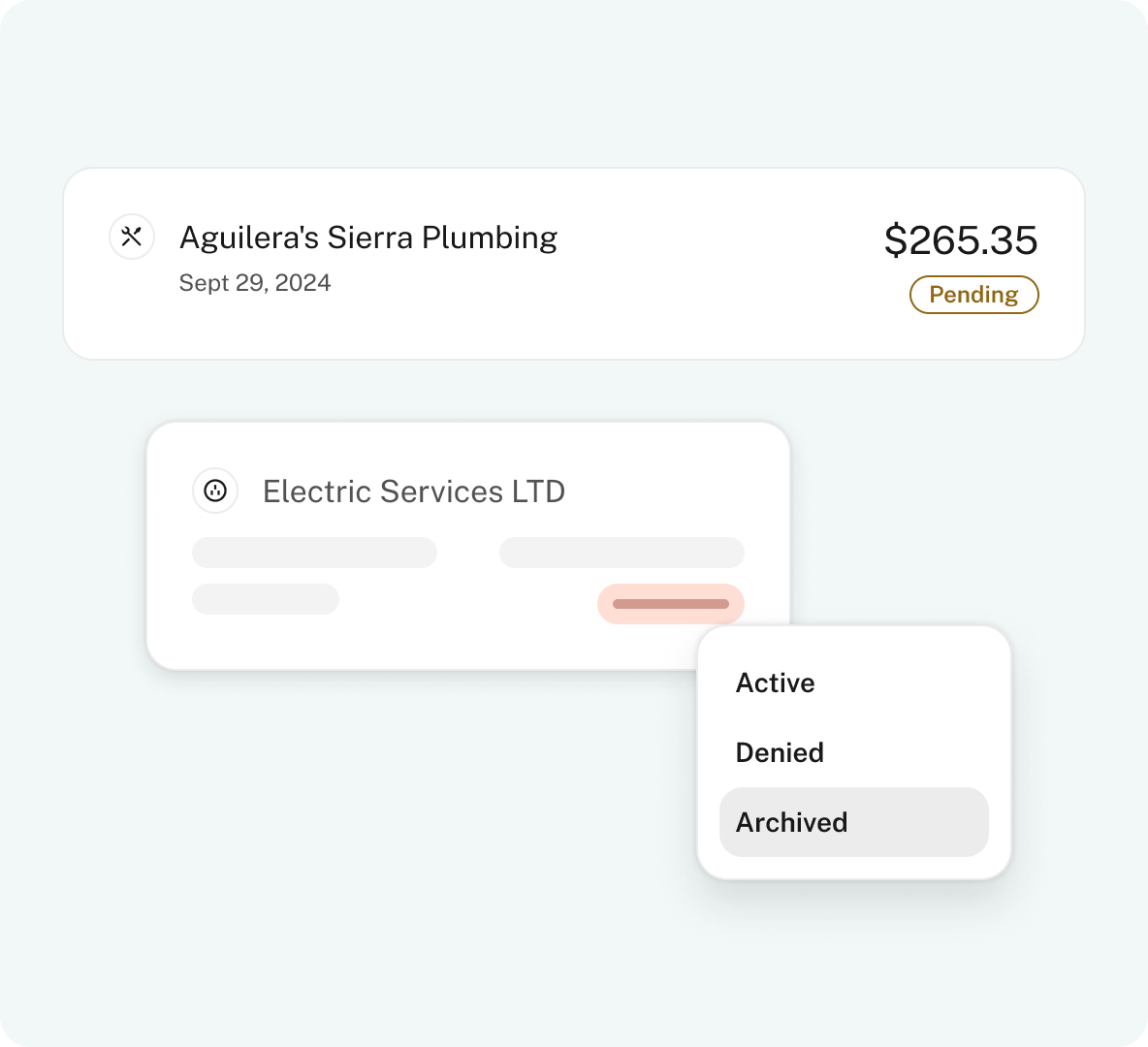Image resolution: width=1148 pixels, height=1047 pixels.
Task: Click the $265.35 amount
Action: point(961,240)
